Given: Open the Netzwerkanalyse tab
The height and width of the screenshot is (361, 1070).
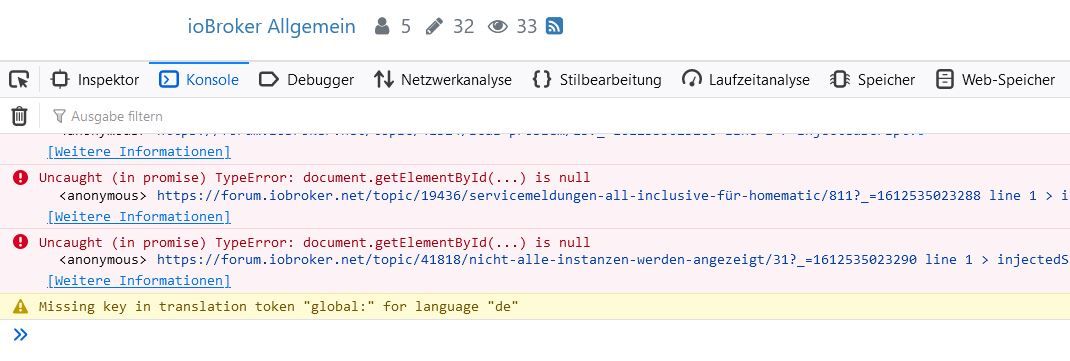Looking at the screenshot, I should pos(443,80).
